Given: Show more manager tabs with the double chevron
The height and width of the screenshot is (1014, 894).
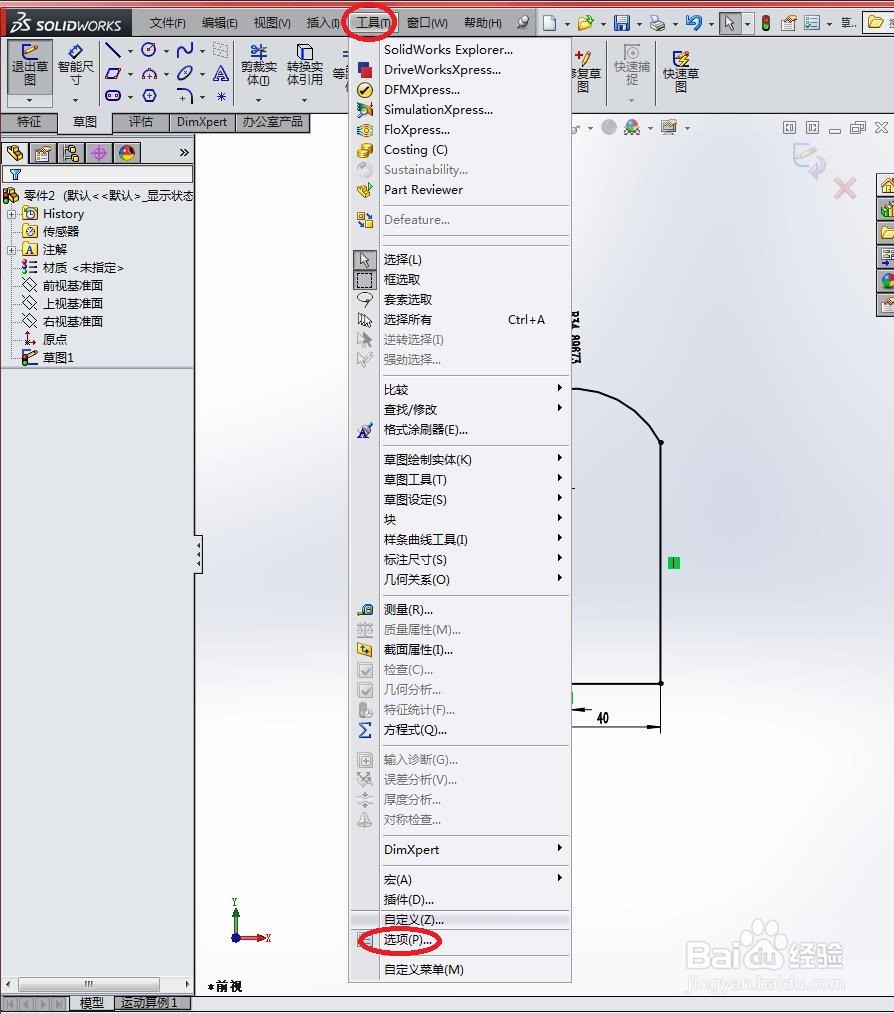Looking at the screenshot, I should click(x=184, y=153).
